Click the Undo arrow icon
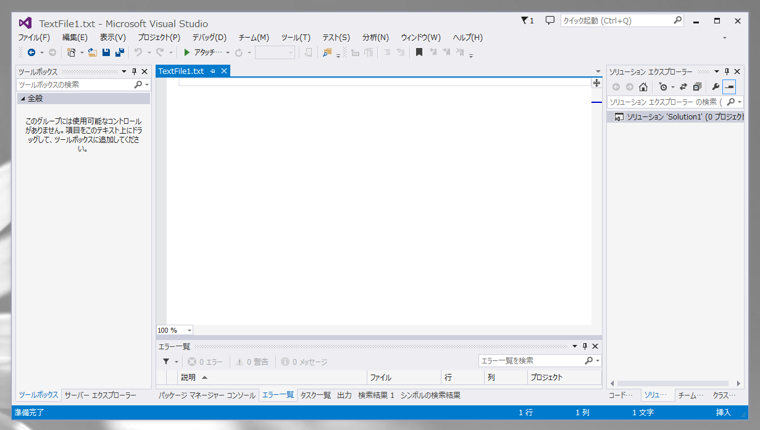 pos(139,52)
